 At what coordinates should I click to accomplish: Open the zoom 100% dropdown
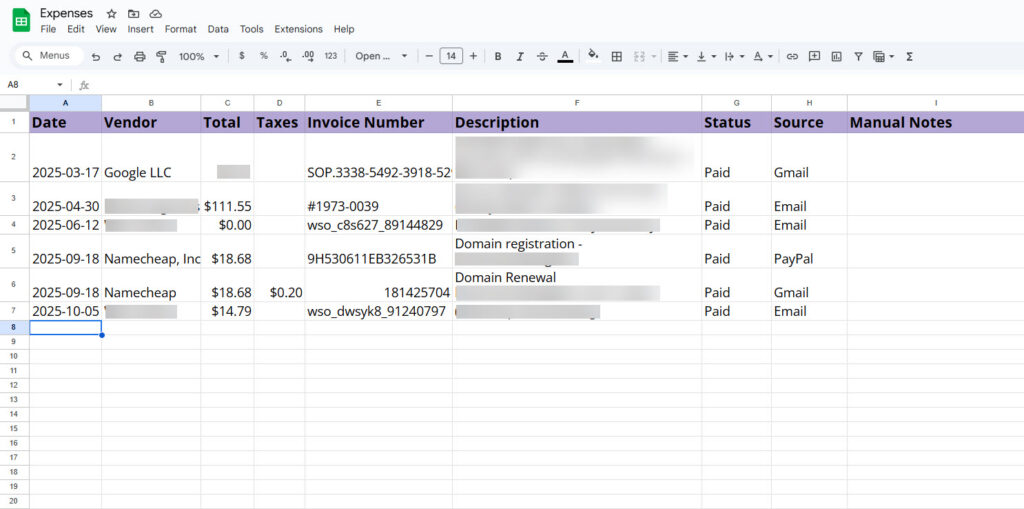(199, 57)
